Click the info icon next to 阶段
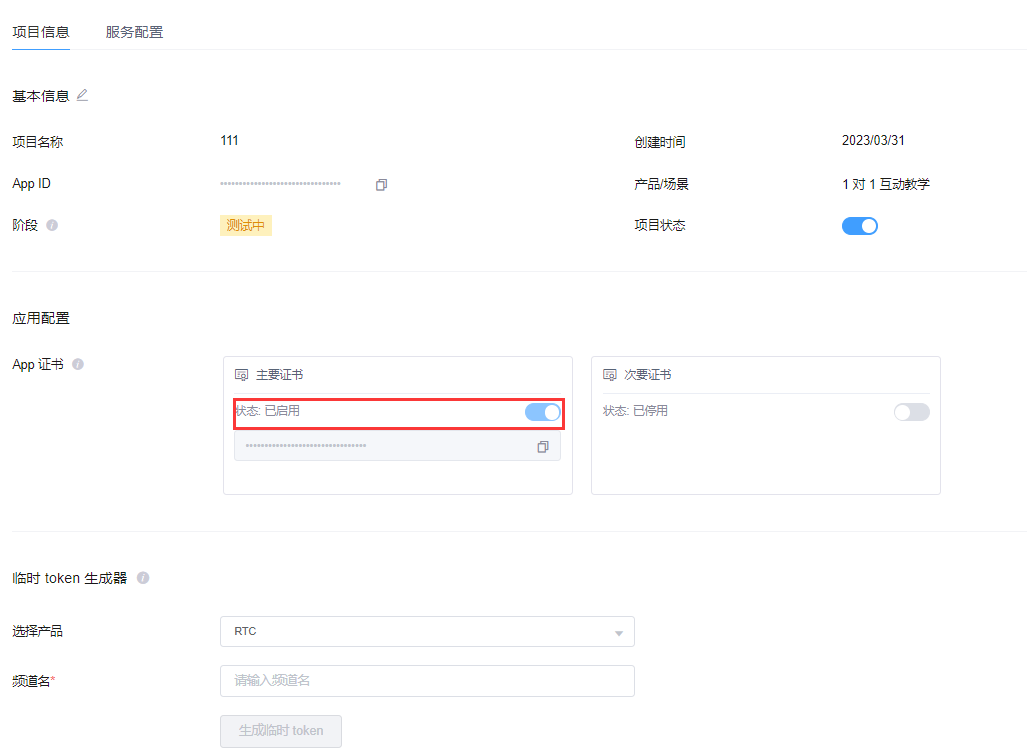Screen dimensions: 1027x754 pyautogui.click(x=52, y=225)
